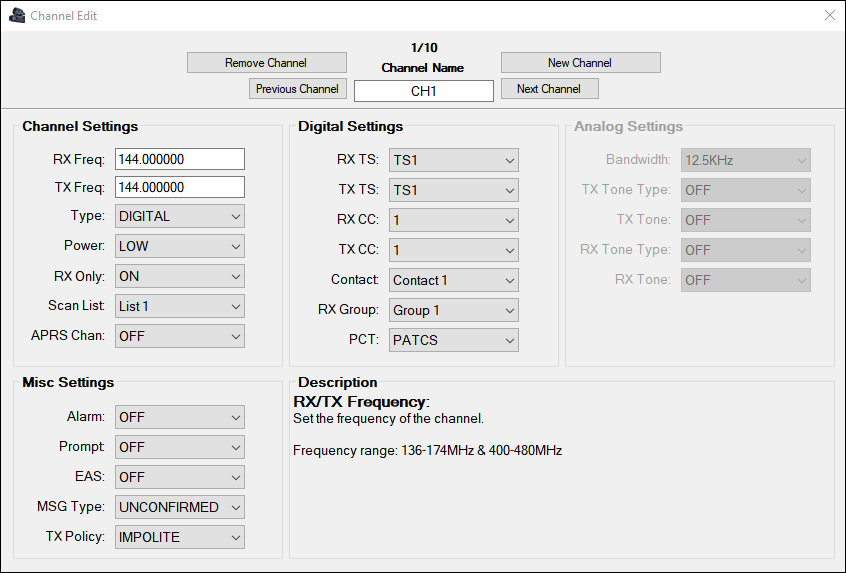
Task: Open the Type dropdown showing DIGITAL
Action: [180, 216]
